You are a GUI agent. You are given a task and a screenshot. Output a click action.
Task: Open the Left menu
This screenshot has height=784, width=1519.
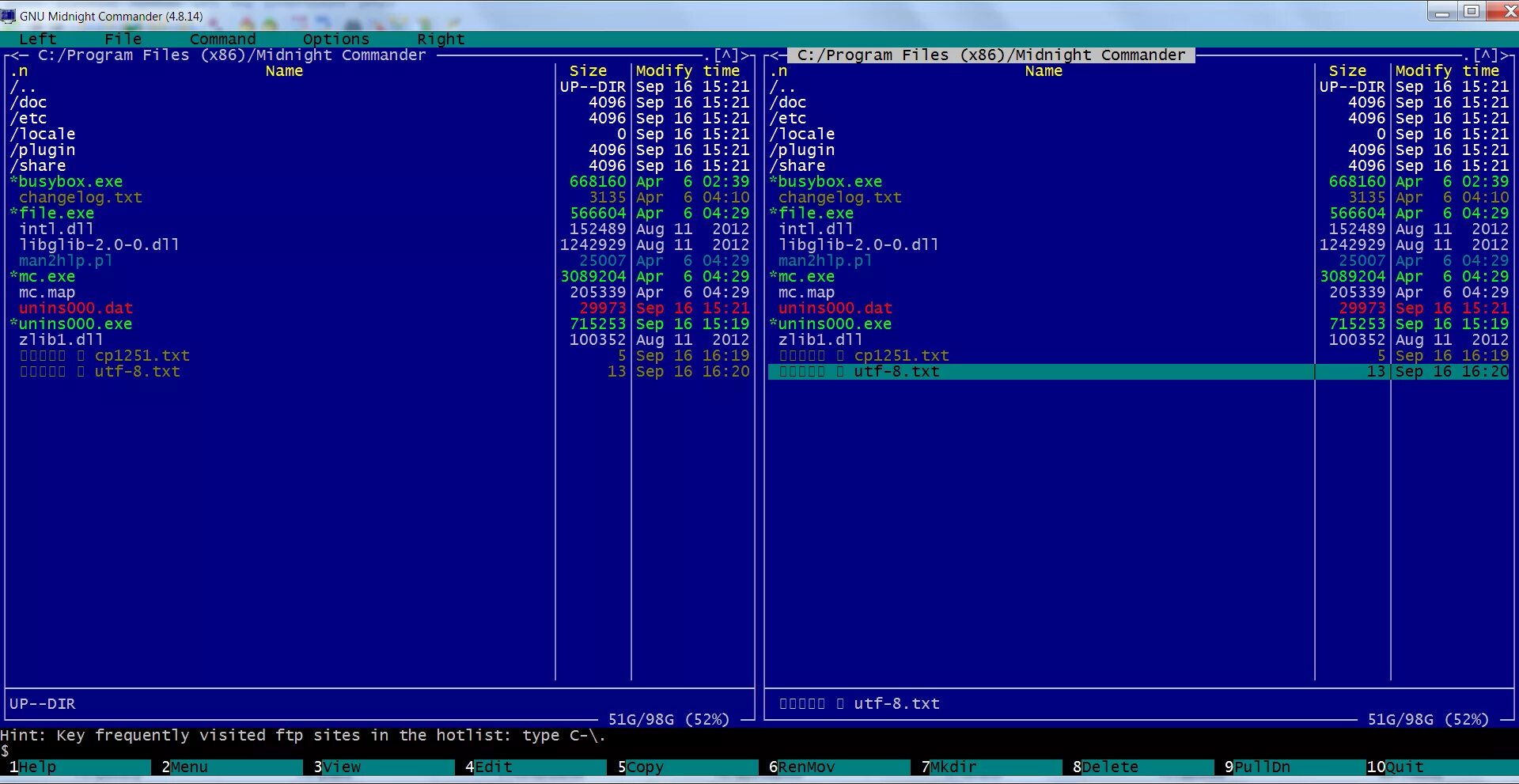pyautogui.click(x=38, y=40)
